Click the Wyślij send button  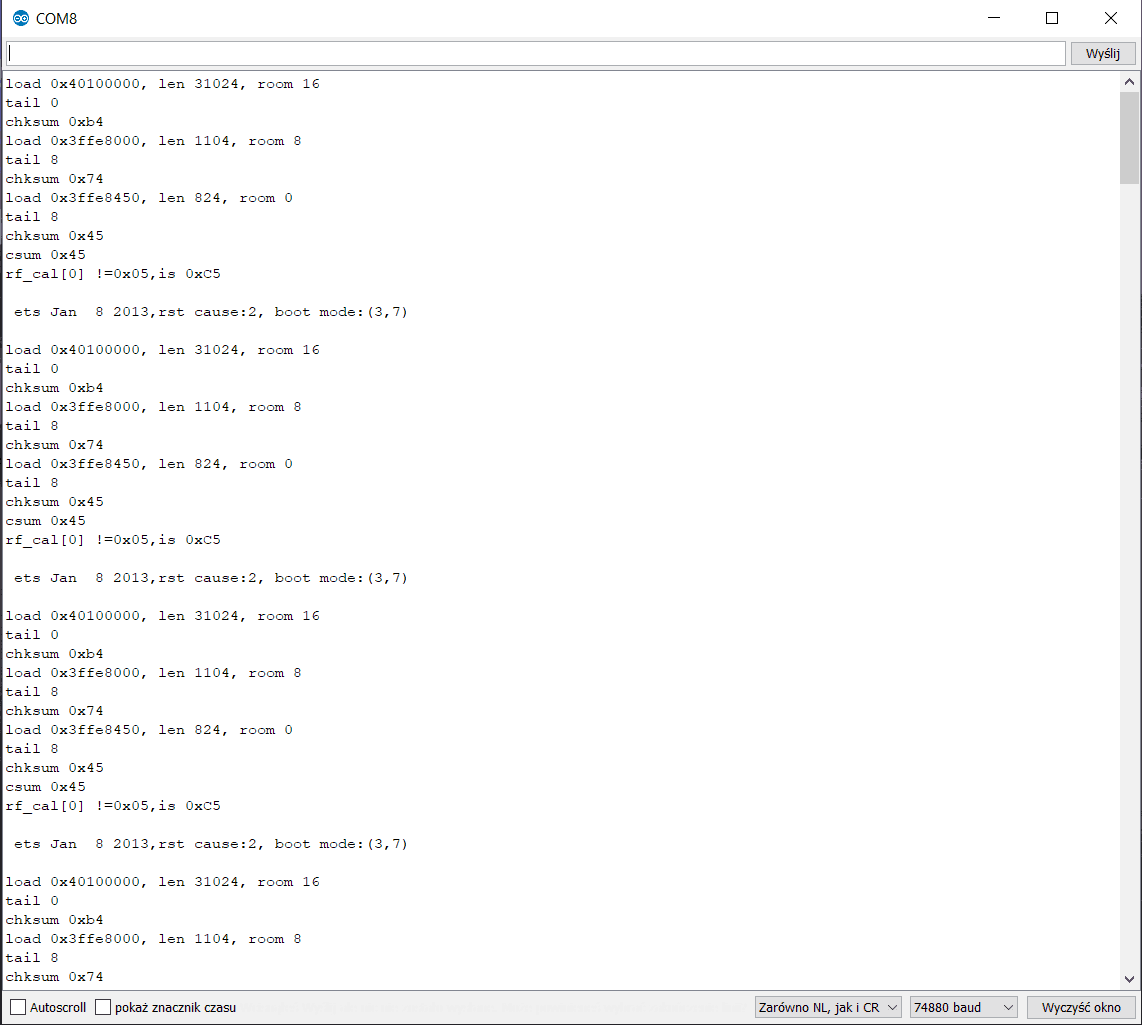[x=1103, y=53]
